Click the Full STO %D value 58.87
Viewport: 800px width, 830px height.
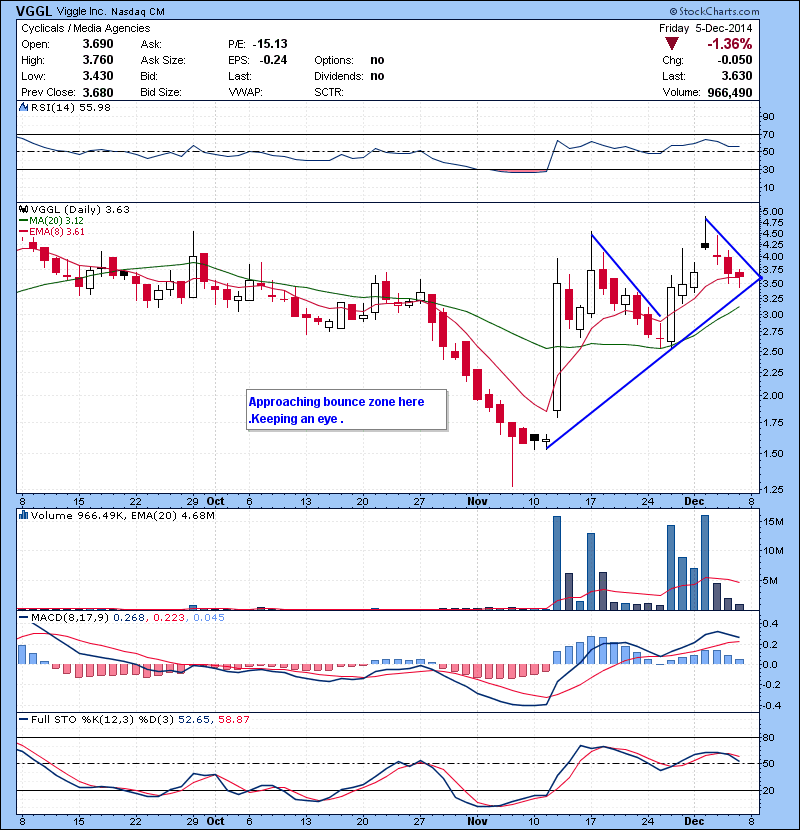233,719
